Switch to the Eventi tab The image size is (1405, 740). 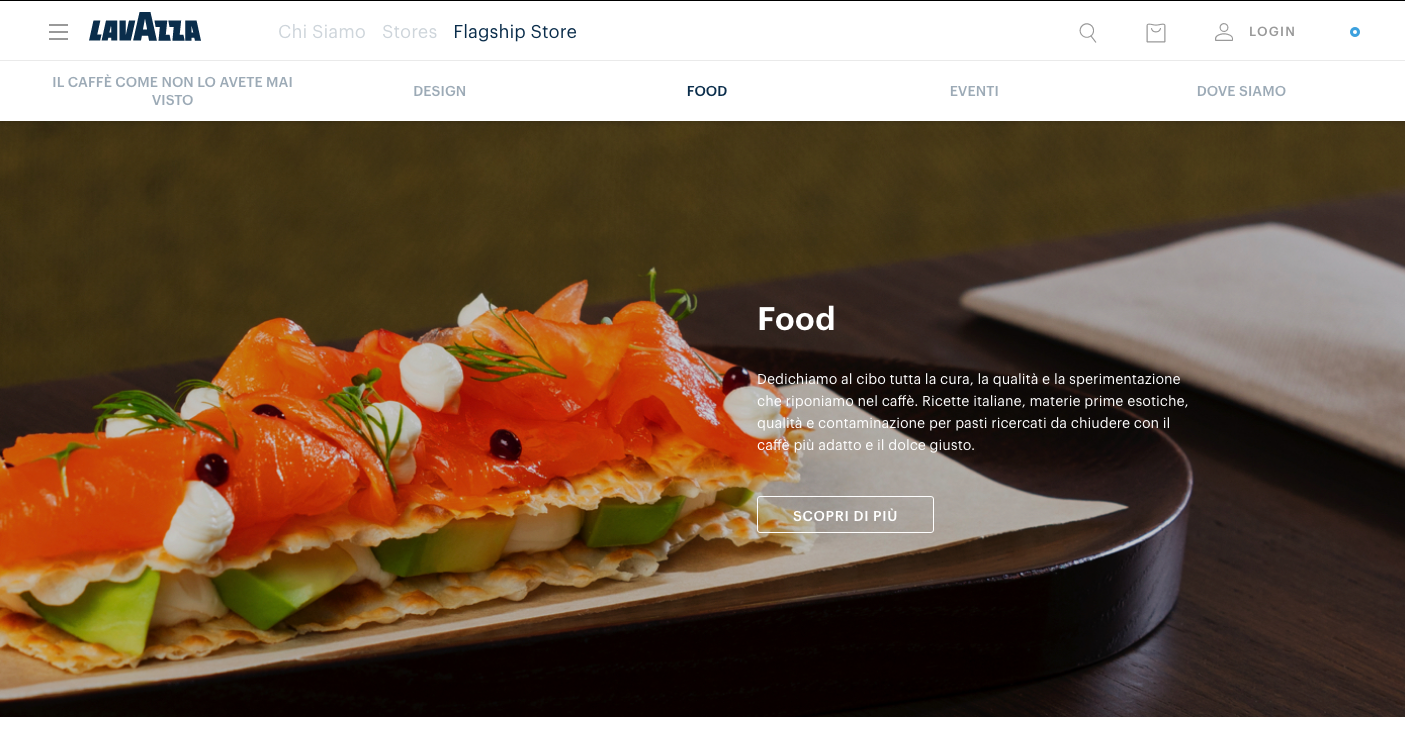pyautogui.click(x=974, y=91)
